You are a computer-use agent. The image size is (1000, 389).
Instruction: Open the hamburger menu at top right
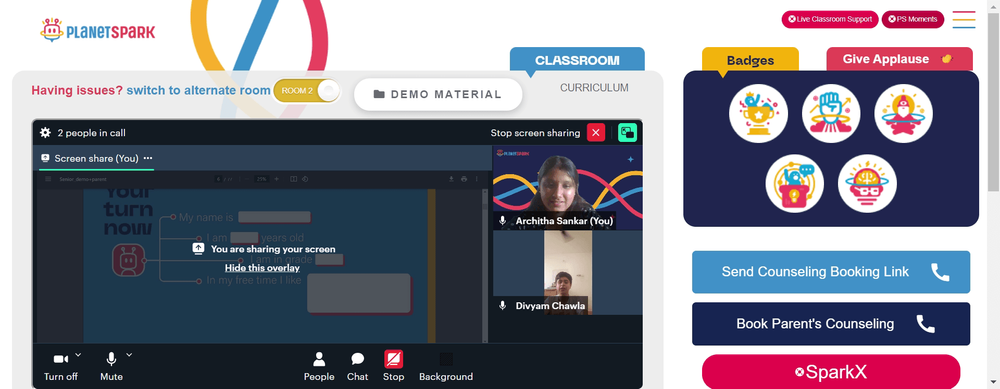[x=964, y=19]
